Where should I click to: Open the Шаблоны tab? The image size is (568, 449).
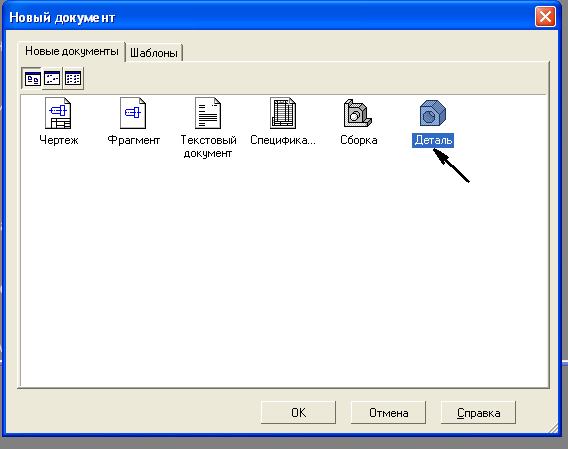[154, 53]
